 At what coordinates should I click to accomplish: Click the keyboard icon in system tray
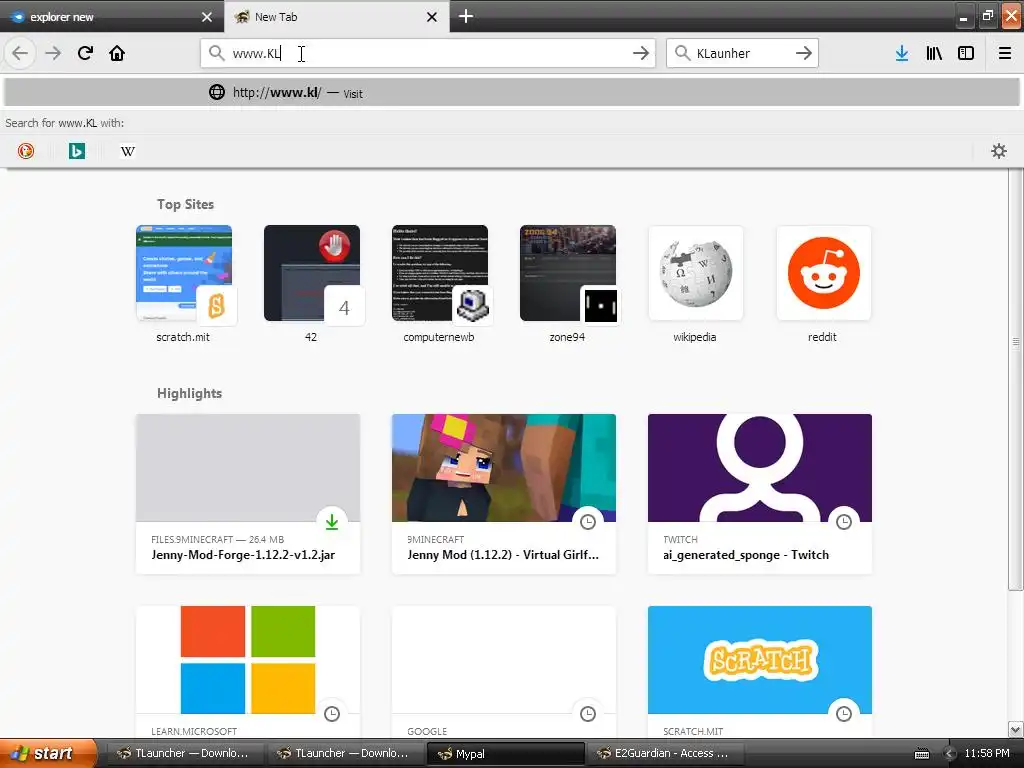922,754
